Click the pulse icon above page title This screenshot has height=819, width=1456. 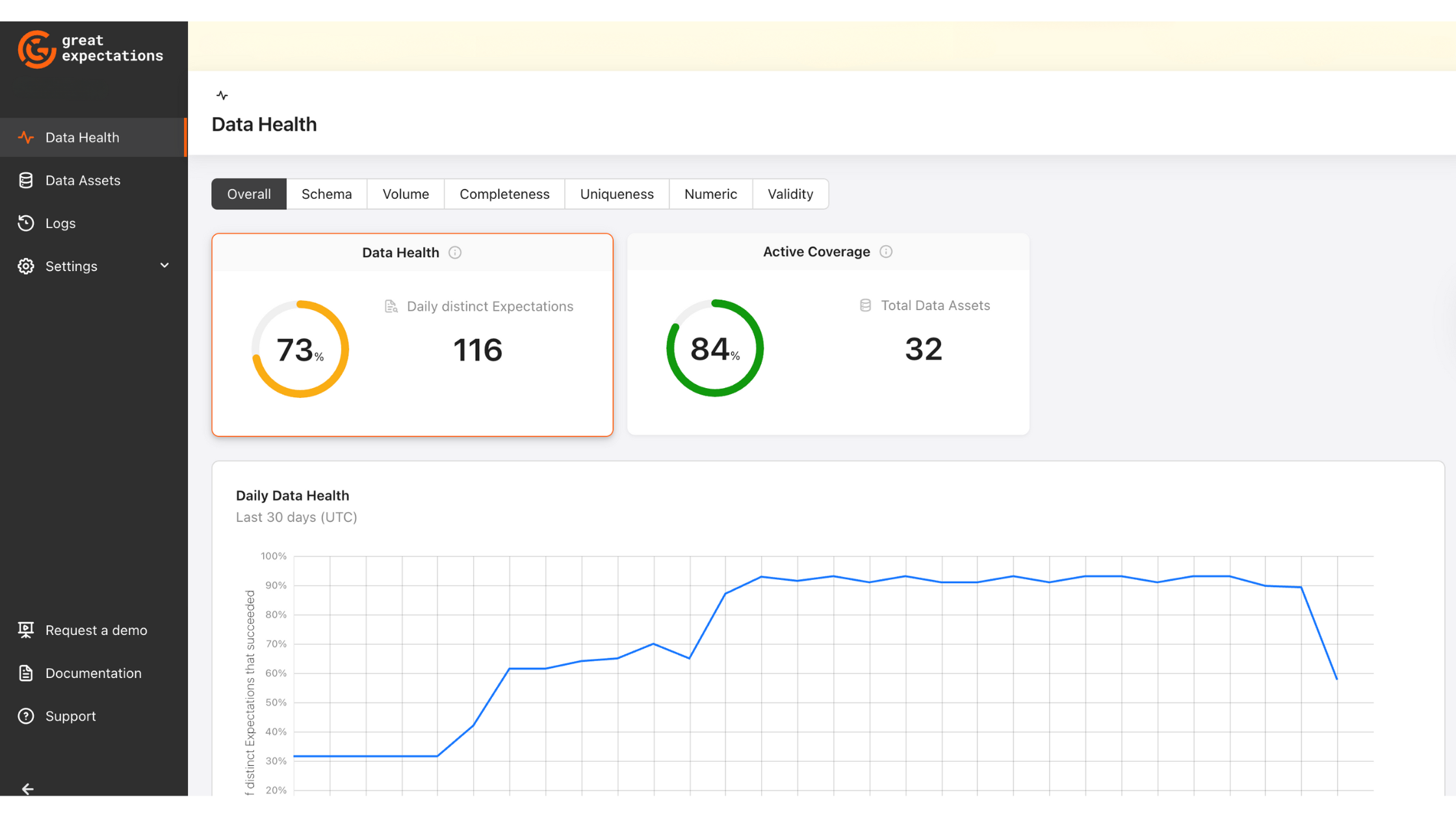(222, 96)
